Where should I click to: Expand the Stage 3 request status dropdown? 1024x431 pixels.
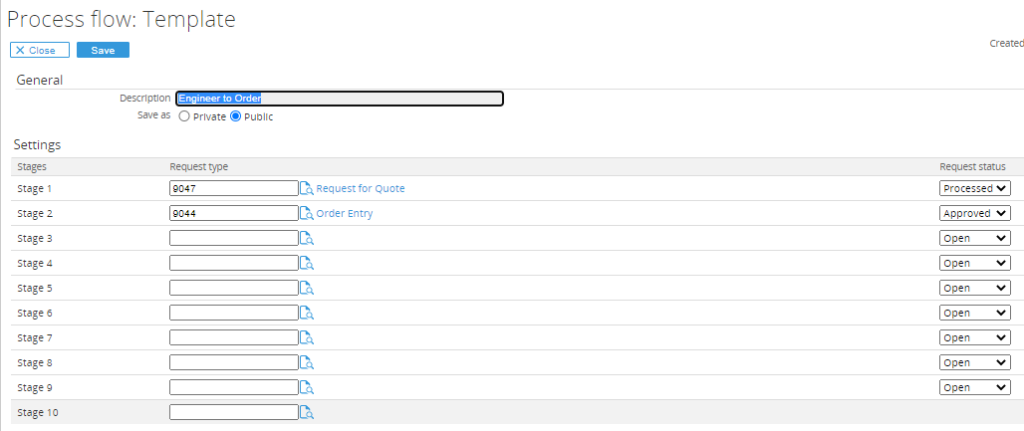(x=975, y=238)
